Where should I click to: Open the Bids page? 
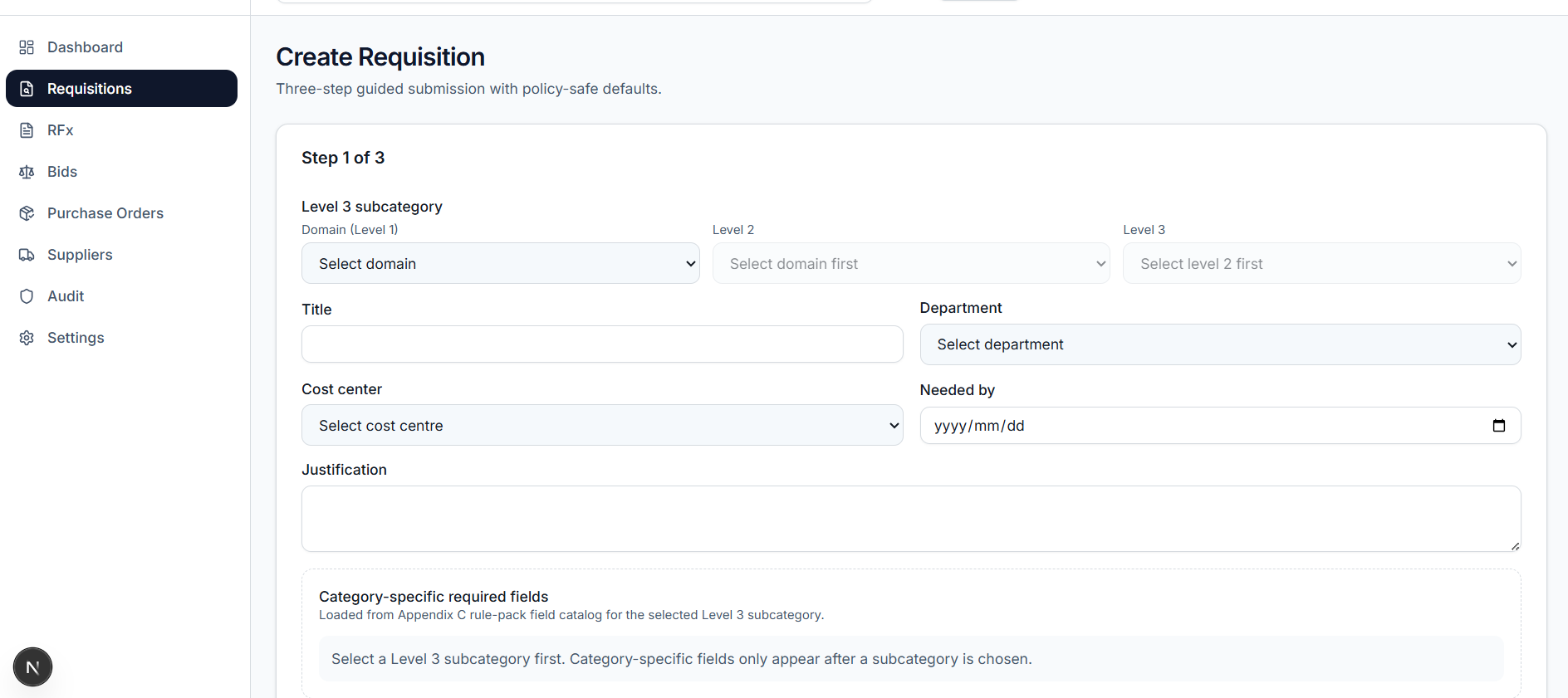tap(121, 172)
